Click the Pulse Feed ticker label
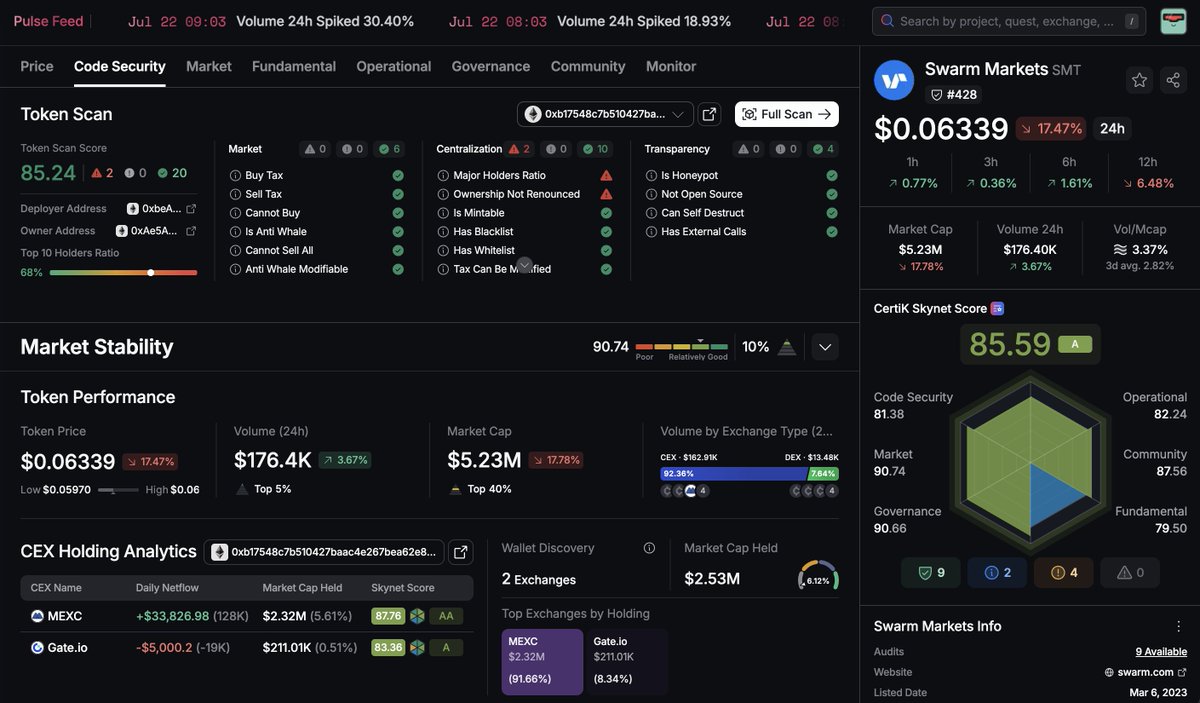 pyautogui.click(x=48, y=21)
